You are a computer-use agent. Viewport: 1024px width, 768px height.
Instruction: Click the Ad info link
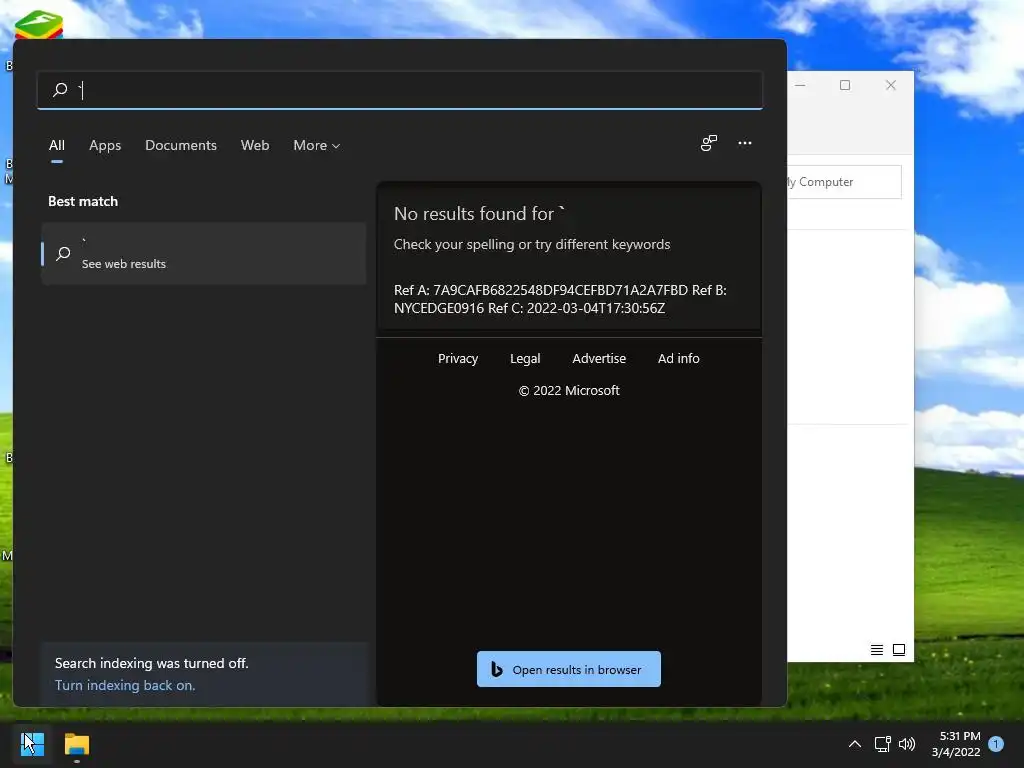point(679,359)
